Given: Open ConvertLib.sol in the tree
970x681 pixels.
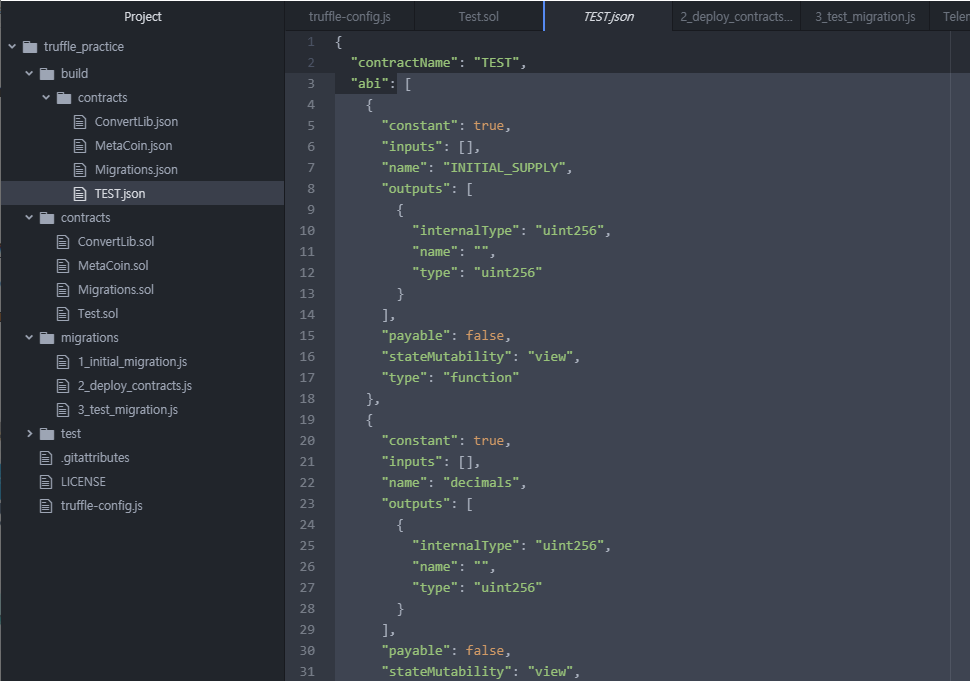Looking at the screenshot, I should coord(116,242).
